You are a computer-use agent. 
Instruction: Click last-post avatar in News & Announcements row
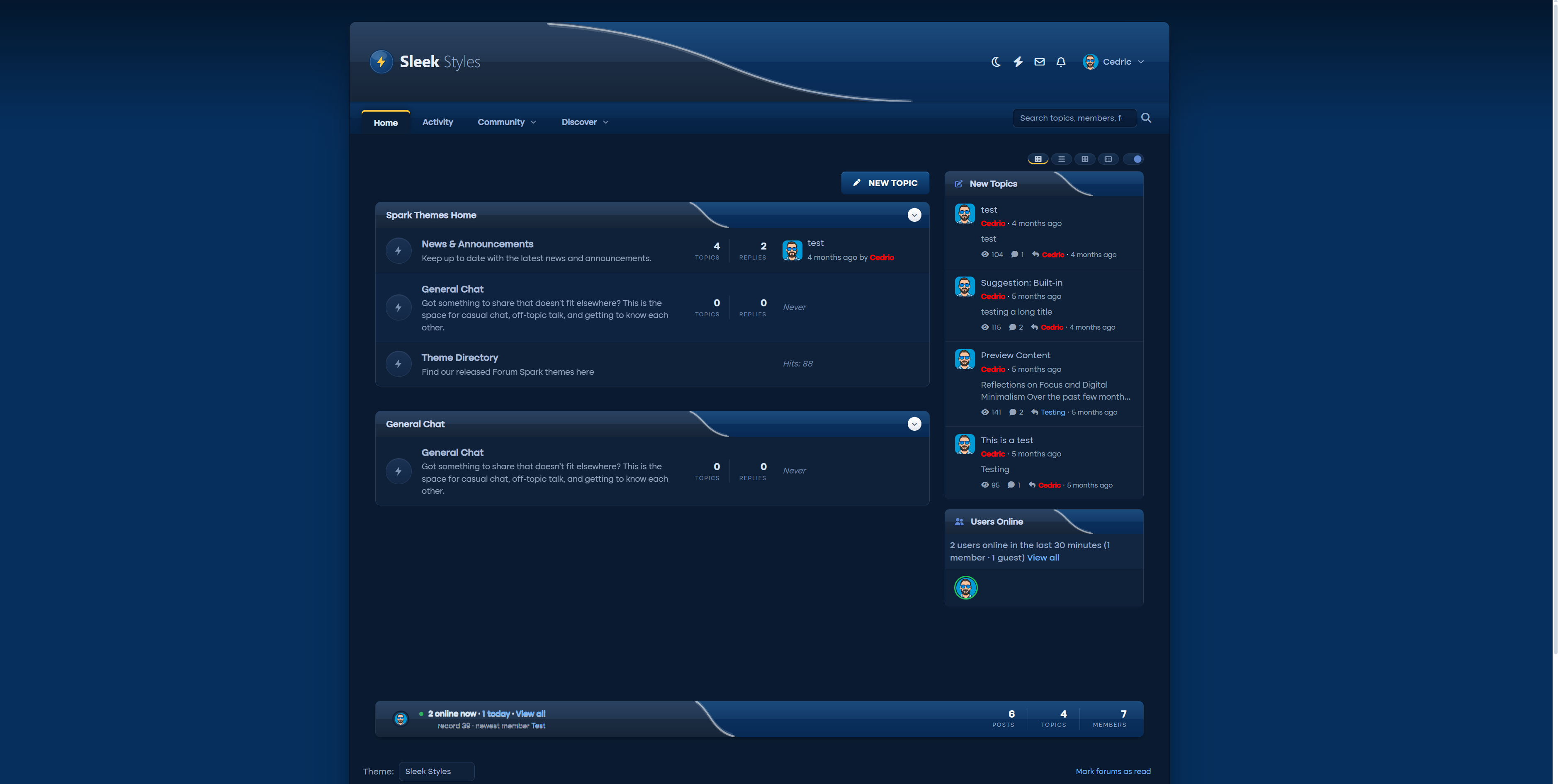coord(792,250)
